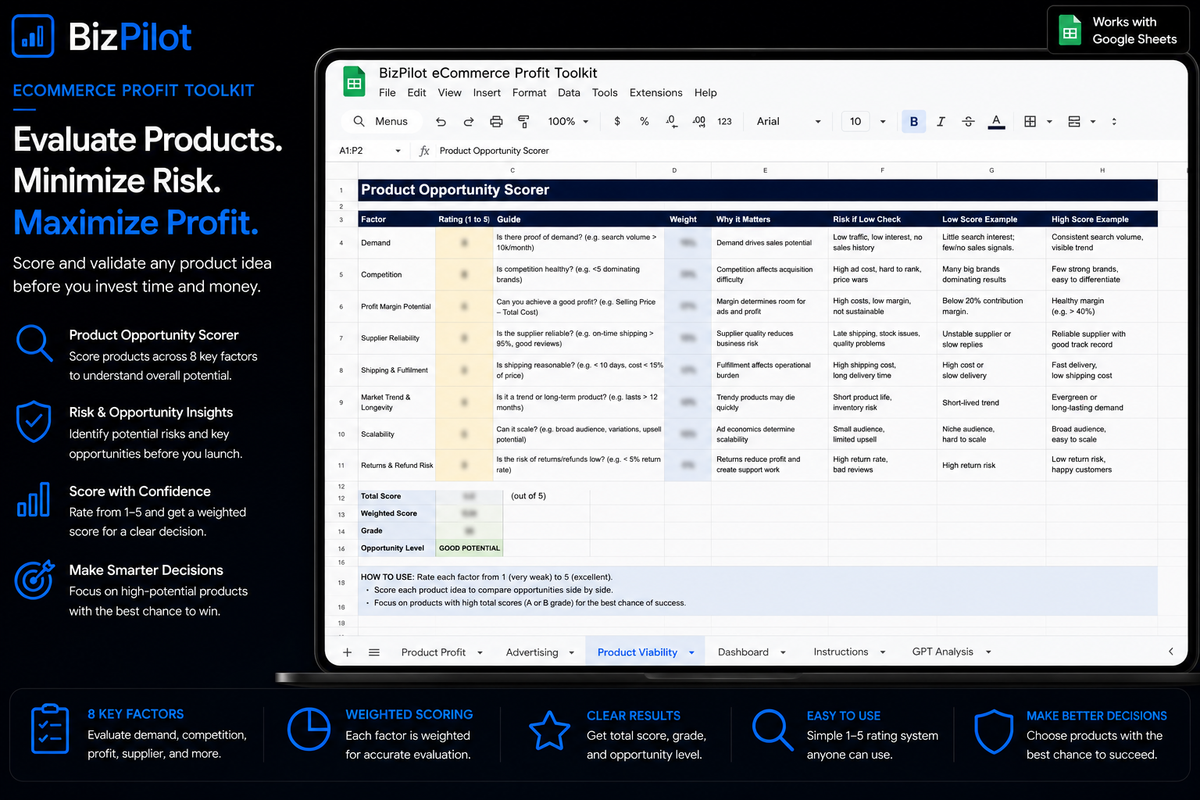Click the formula bar text Product Opportunity Scorer

[494, 151]
